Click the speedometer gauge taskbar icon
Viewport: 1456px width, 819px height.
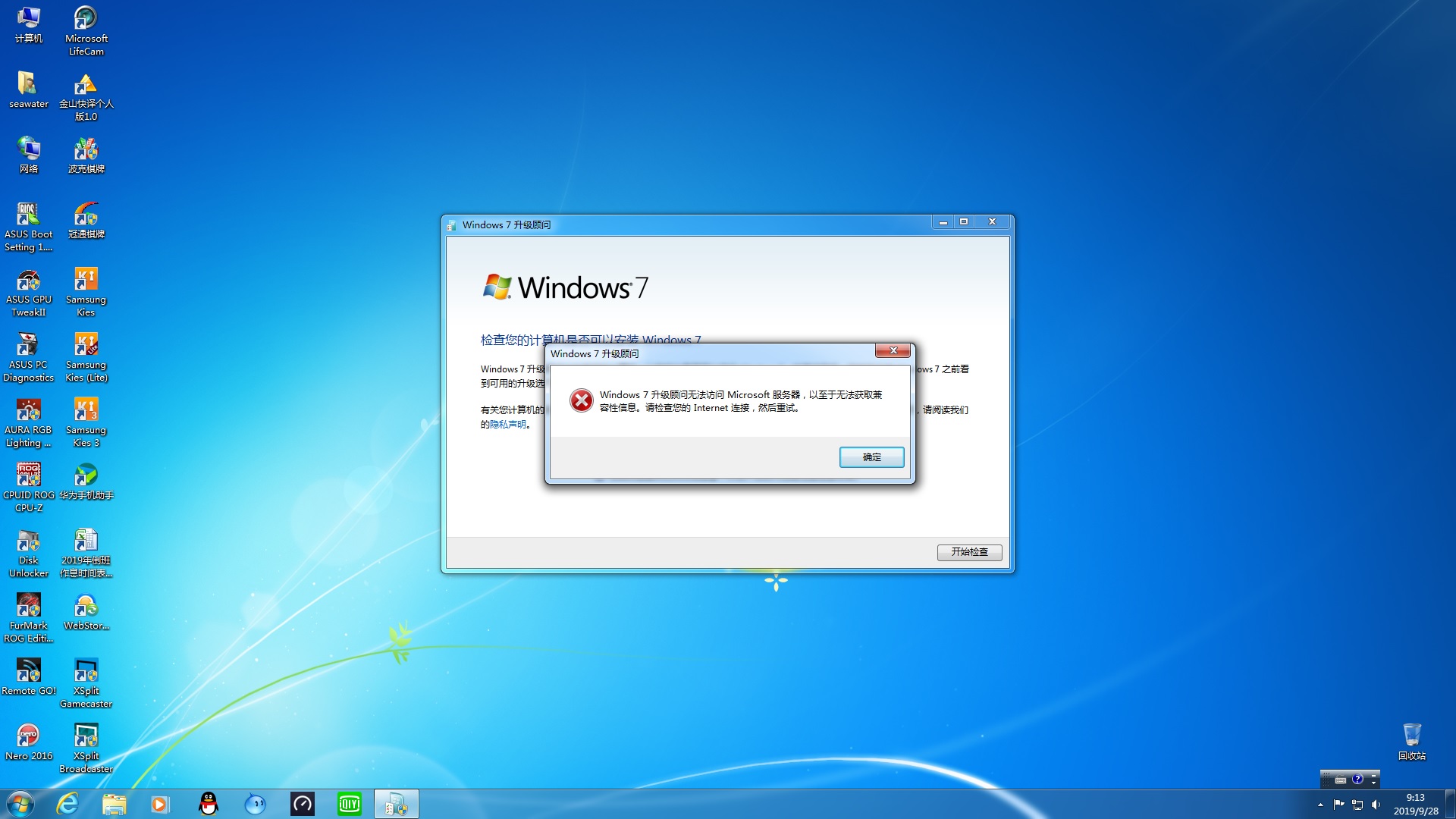click(x=302, y=804)
